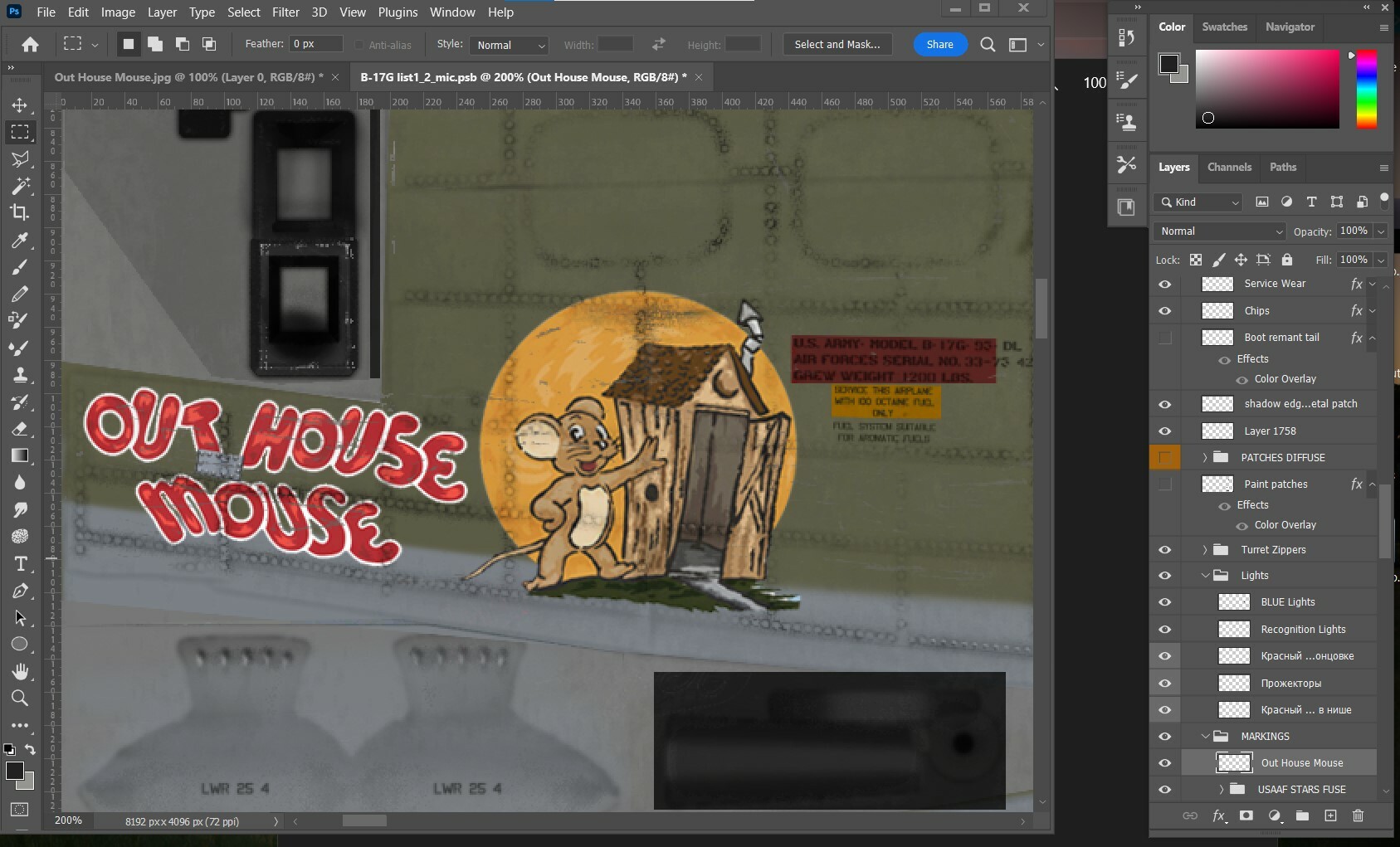The width and height of the screenshot is (1400, 847).
Task: Select the Horizontal Type tool
Action: pyautogui.click(x=20, y=563)
